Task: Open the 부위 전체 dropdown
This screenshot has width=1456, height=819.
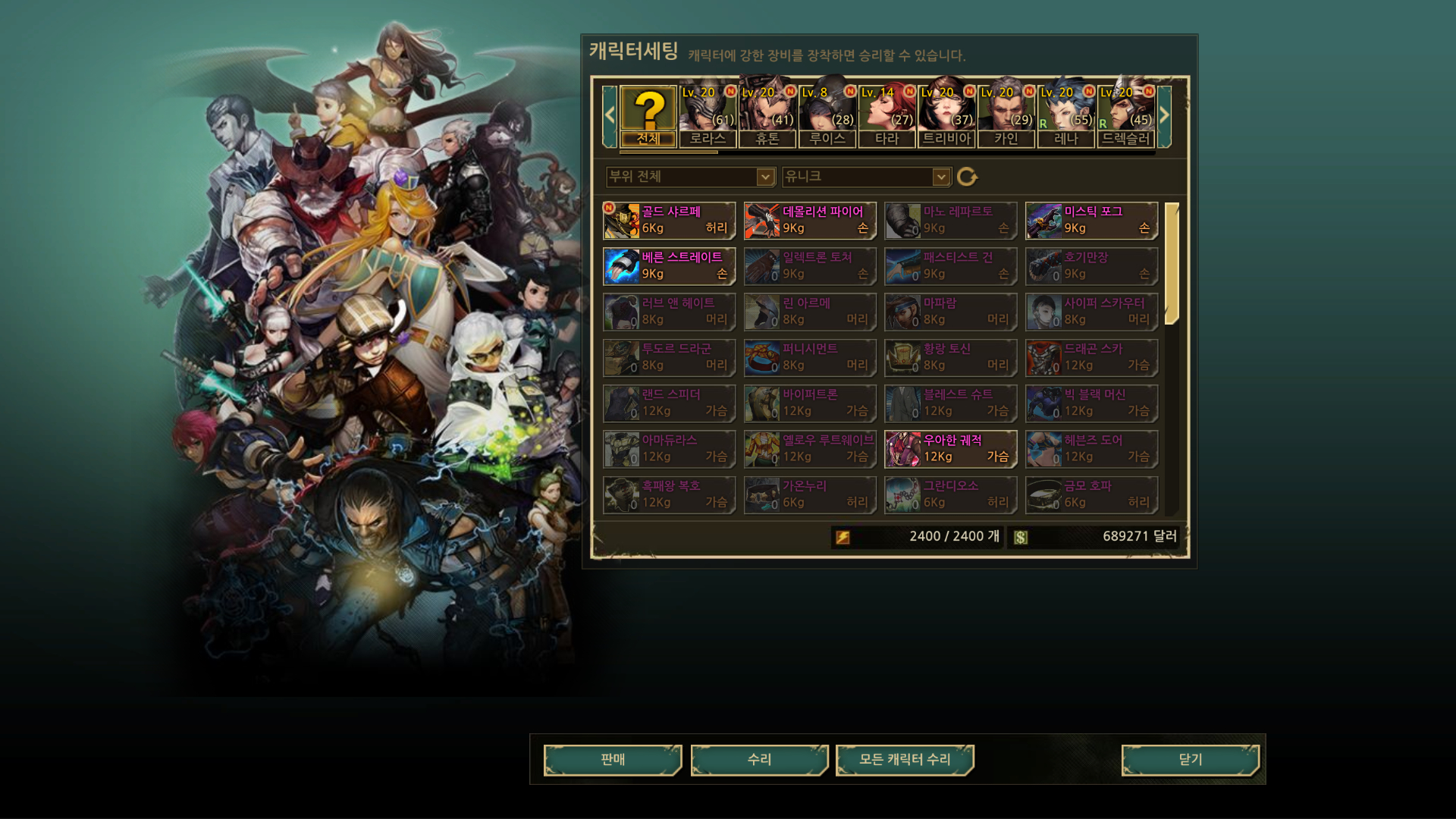Action: [691, 177]
